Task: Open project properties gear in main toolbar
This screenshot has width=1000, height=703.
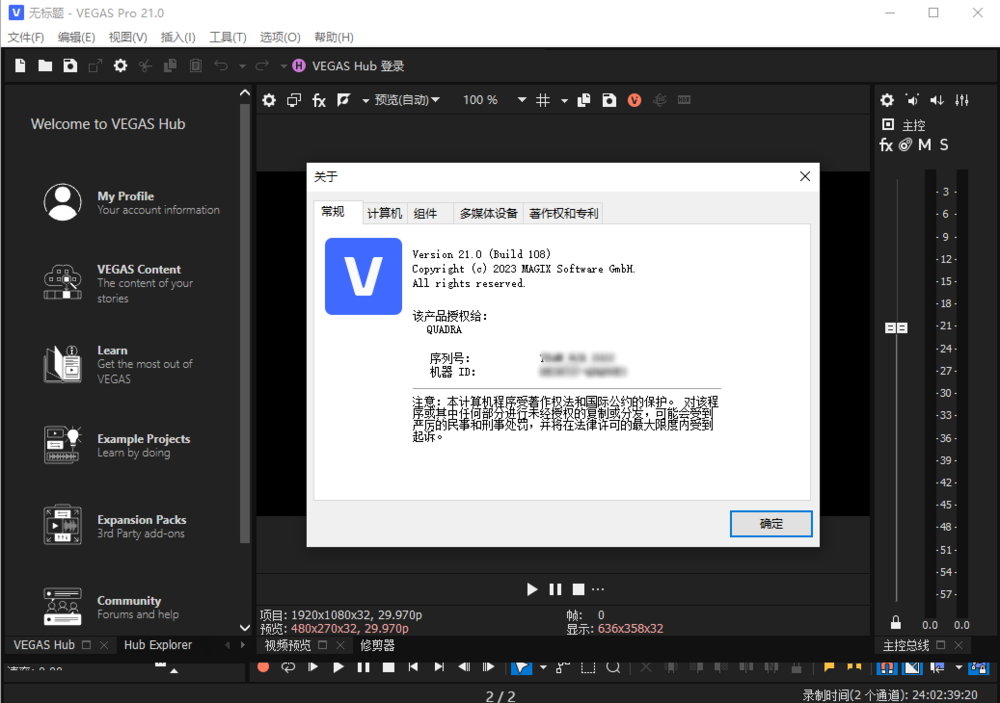Action: point(121,66)
